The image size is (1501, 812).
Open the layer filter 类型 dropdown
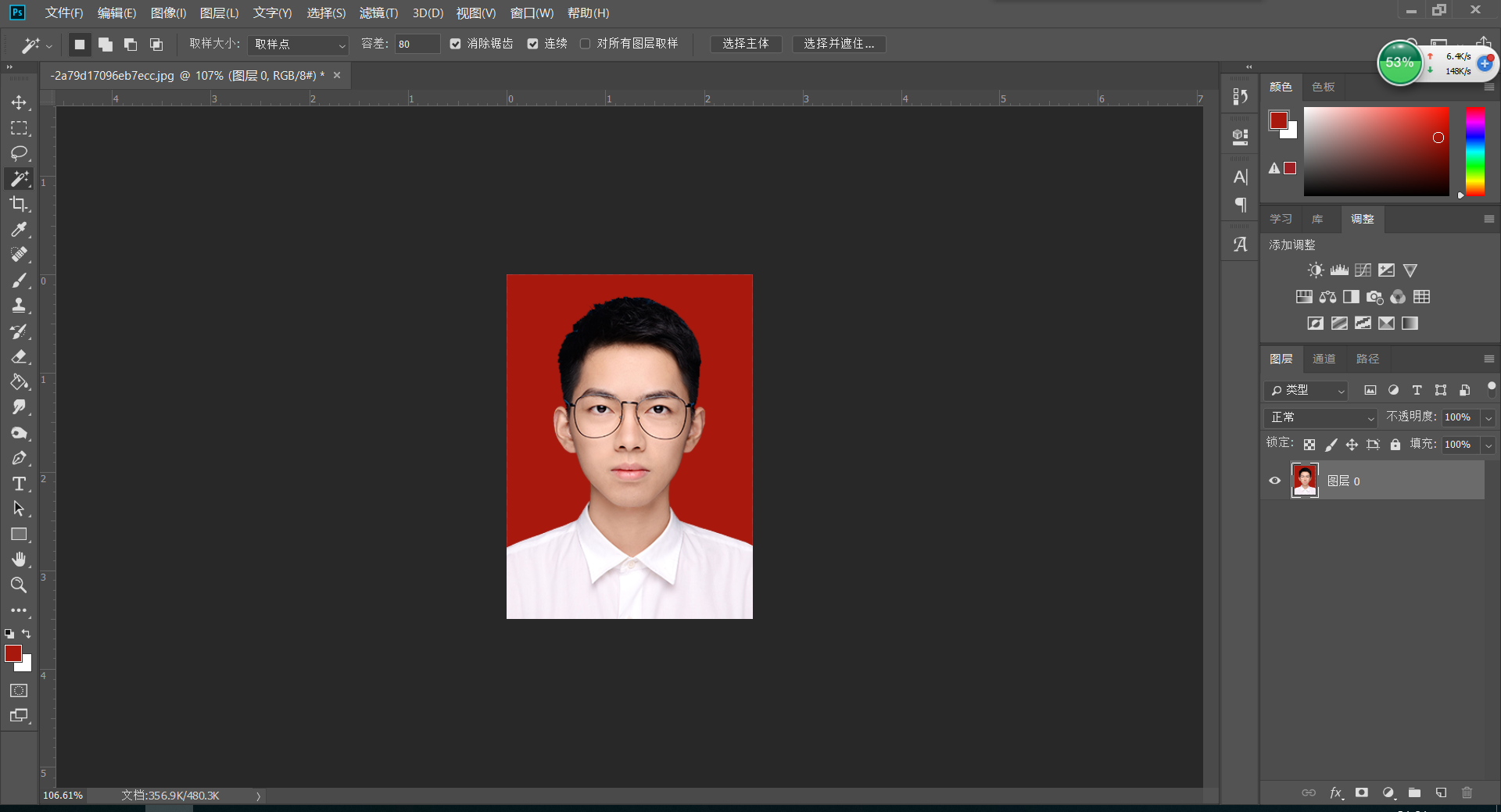(1306, 390)
